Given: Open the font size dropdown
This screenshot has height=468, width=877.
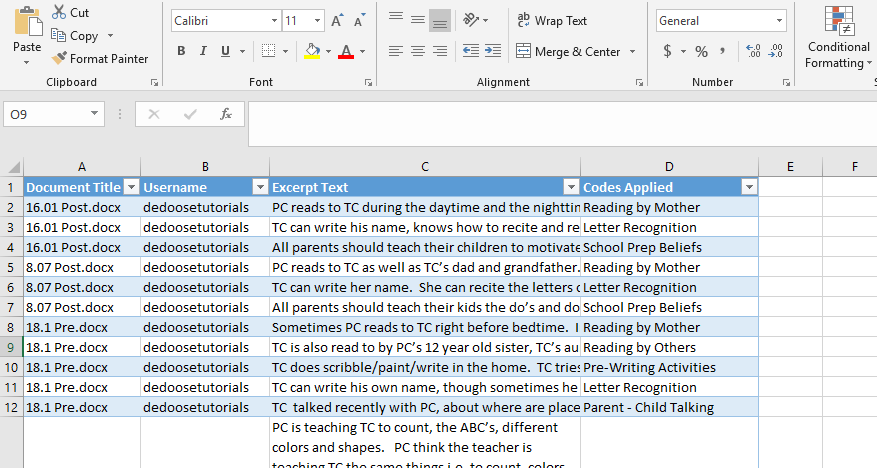Looking at the screenshot, I should click(317, 21).
